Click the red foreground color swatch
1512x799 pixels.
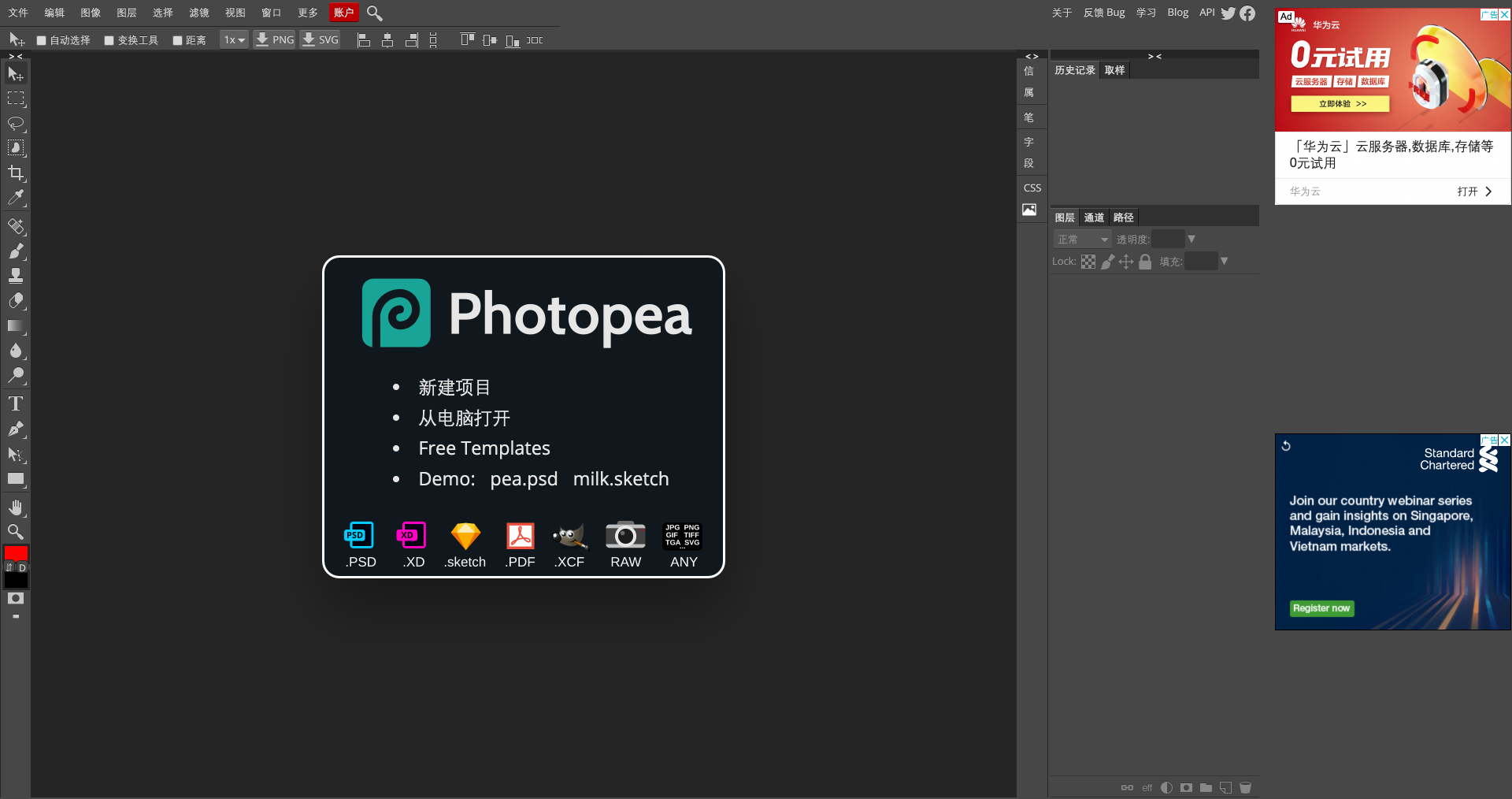tap(16, 552)
